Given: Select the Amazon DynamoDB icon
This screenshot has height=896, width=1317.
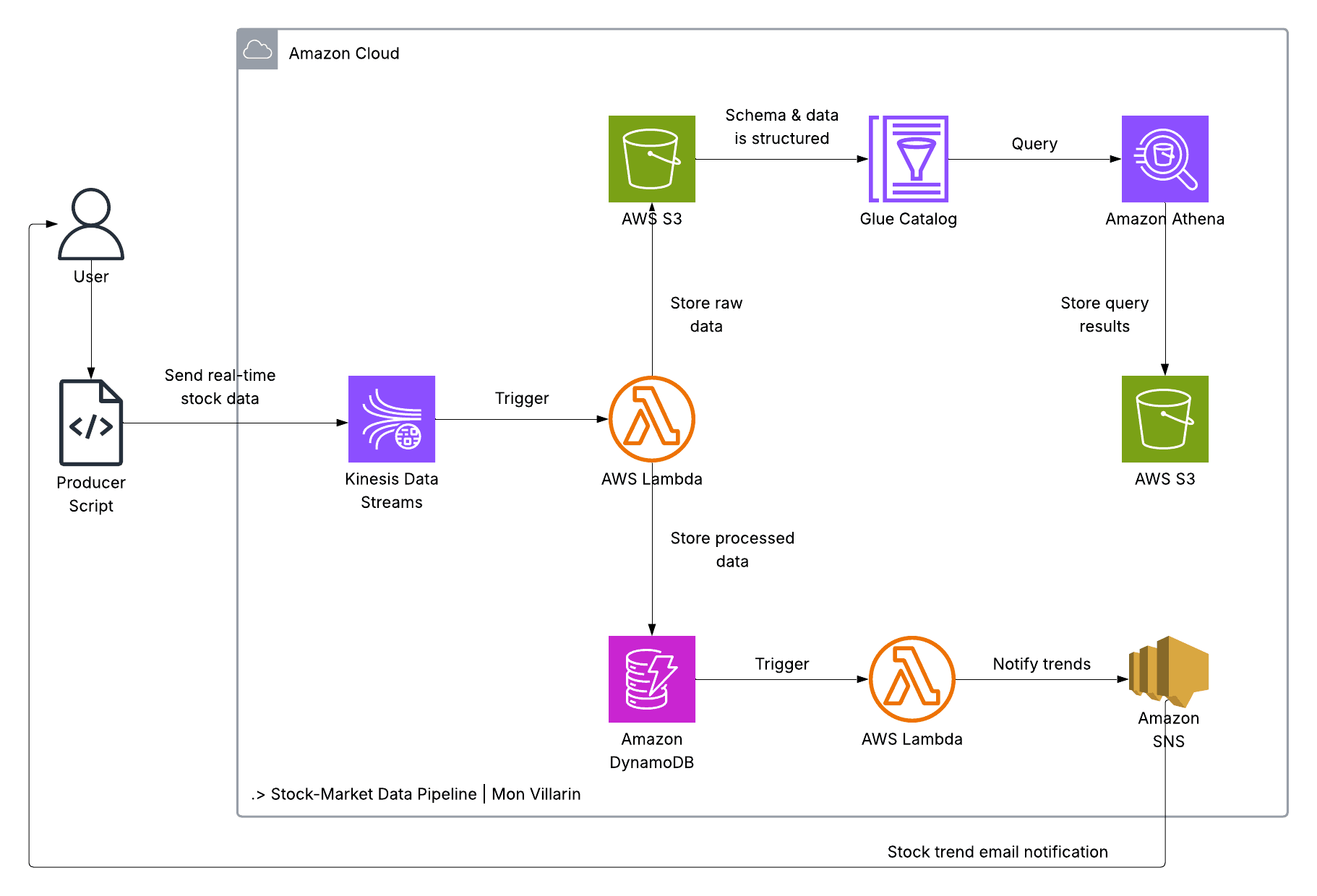Looking at the screenshot, I should coord(651,679).
